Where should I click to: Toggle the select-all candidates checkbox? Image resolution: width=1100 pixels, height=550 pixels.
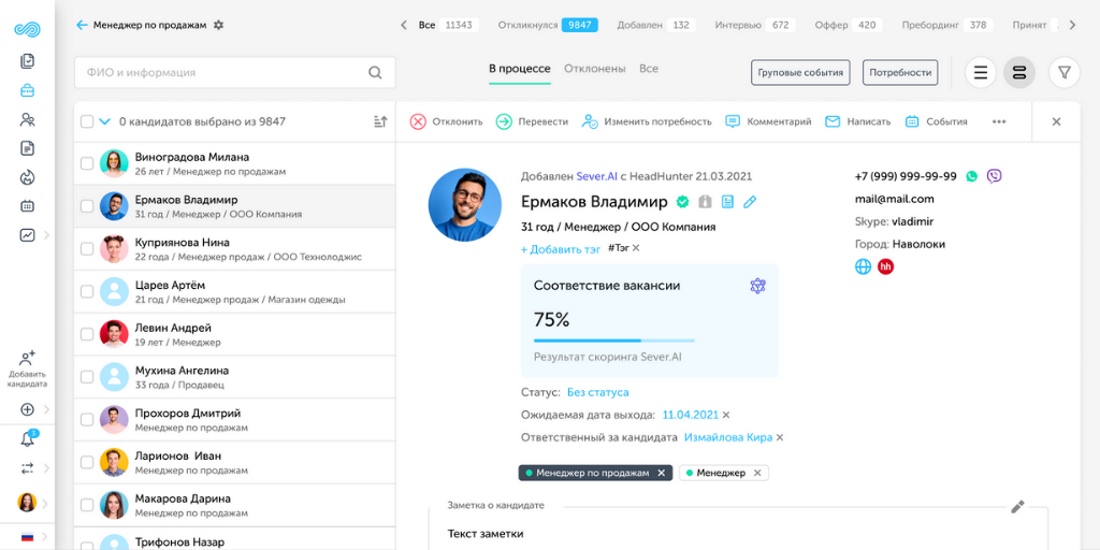coord(87,121)
